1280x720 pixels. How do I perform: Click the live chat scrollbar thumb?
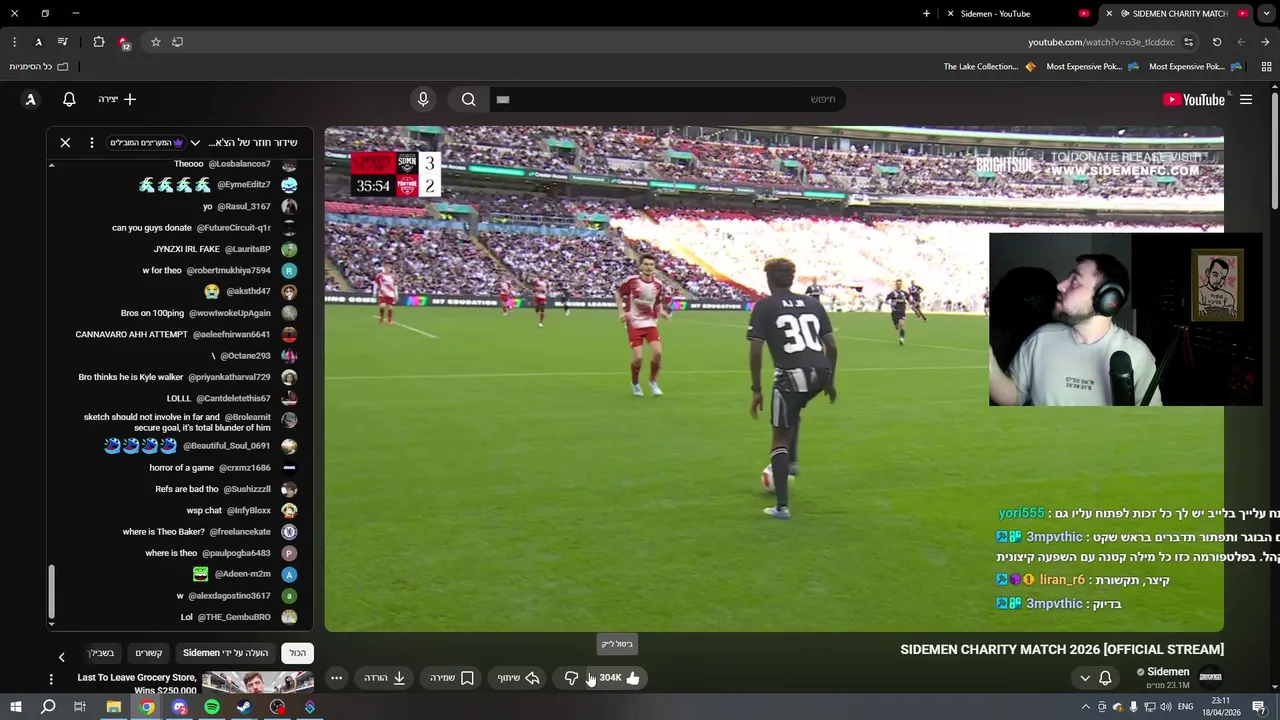[51, 592]
